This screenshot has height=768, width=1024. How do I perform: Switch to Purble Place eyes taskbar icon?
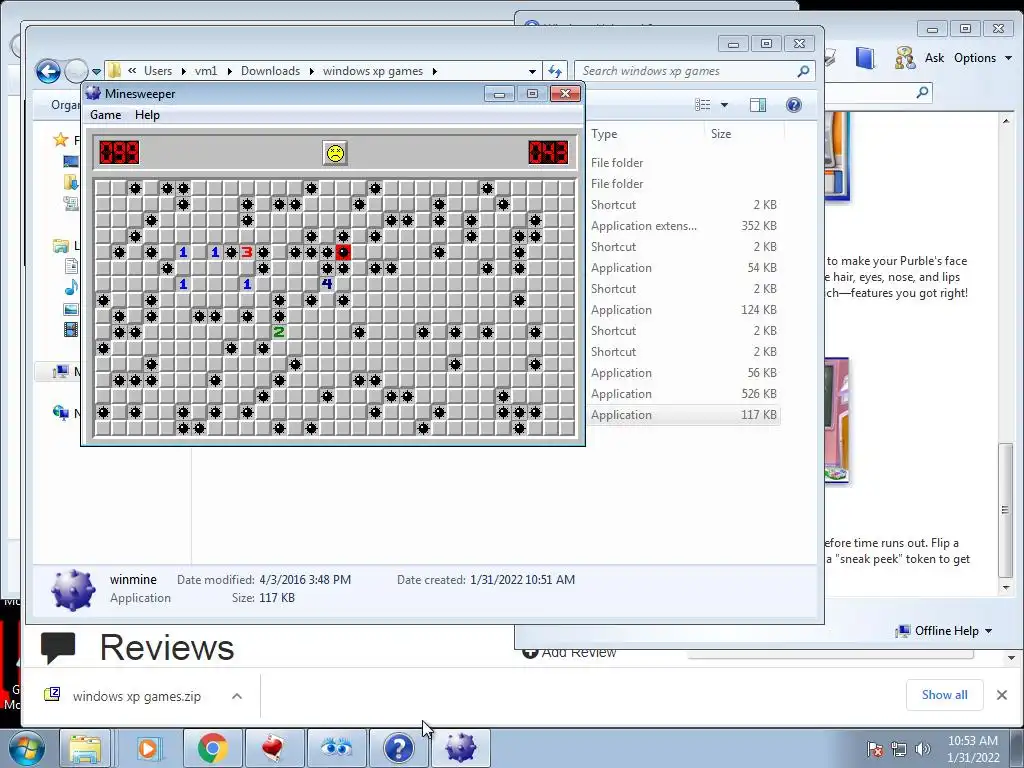[336, 748]
